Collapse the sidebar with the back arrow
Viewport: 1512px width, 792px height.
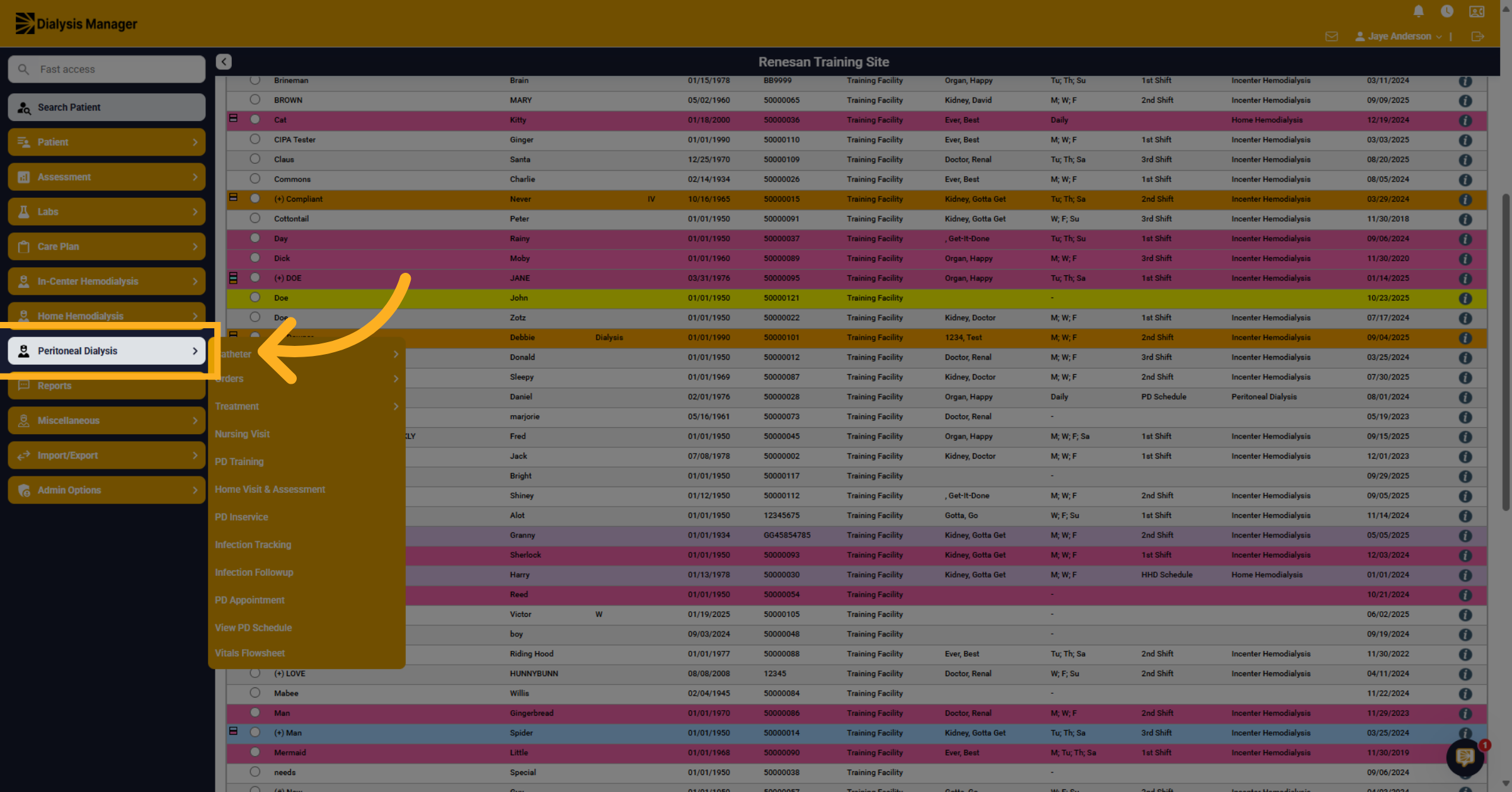224,62
